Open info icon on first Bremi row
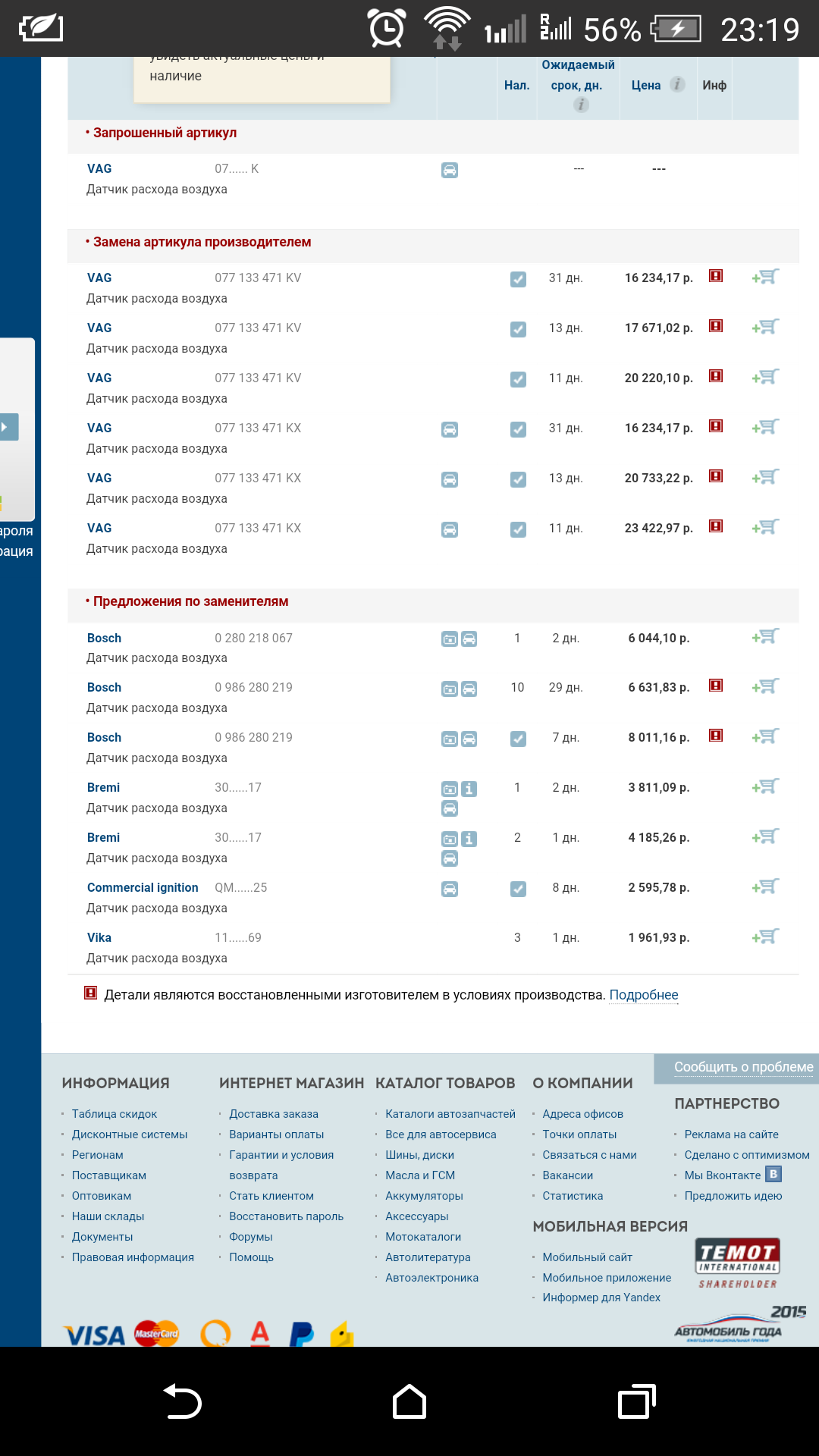Image resolution: width=819 pixels, height=1456 pixels. [x=469, y=789]
